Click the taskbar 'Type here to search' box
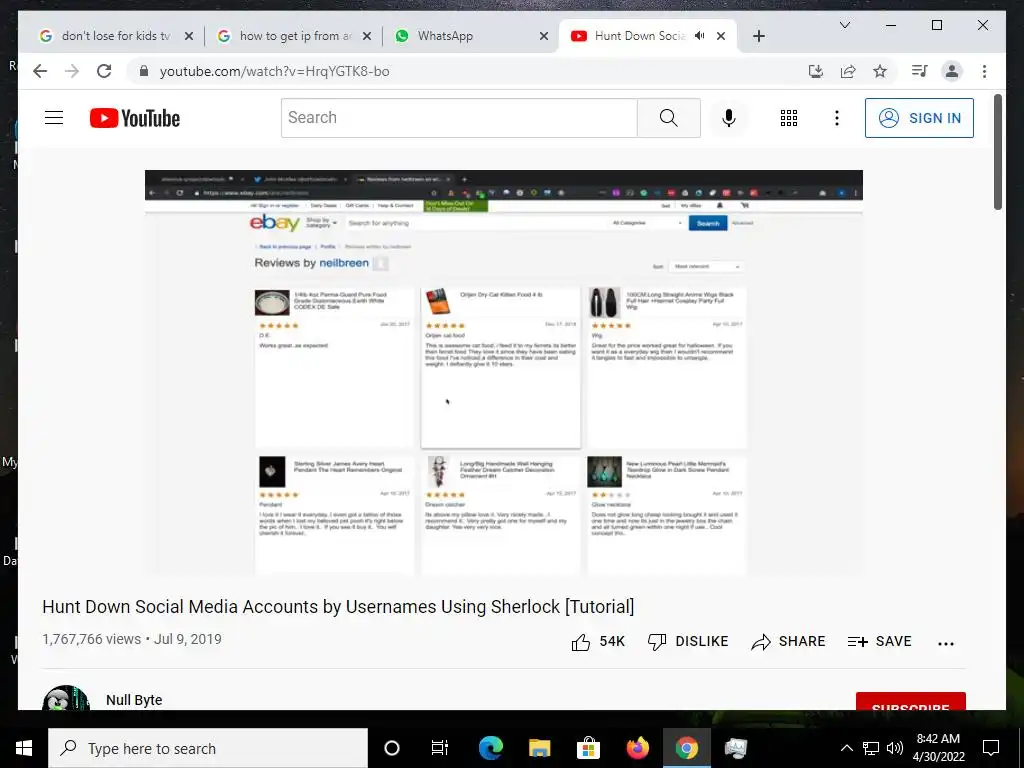Viewport: 1024px width, 768px height. click(208, 748)
